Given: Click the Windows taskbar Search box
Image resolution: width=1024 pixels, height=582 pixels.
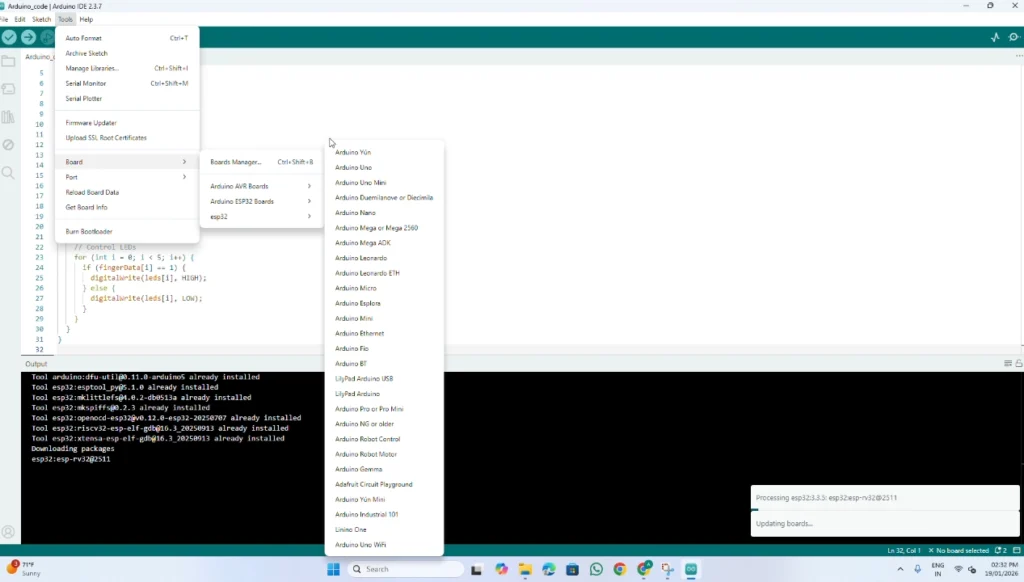Looking at the screenshot, I should (405, 569).
